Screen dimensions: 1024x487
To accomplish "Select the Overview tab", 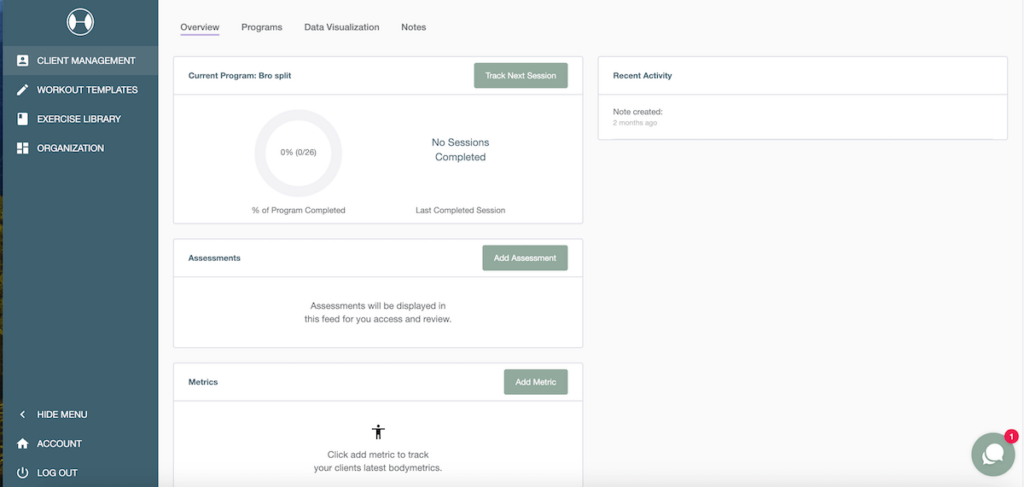I will click(x=199, y=27).
